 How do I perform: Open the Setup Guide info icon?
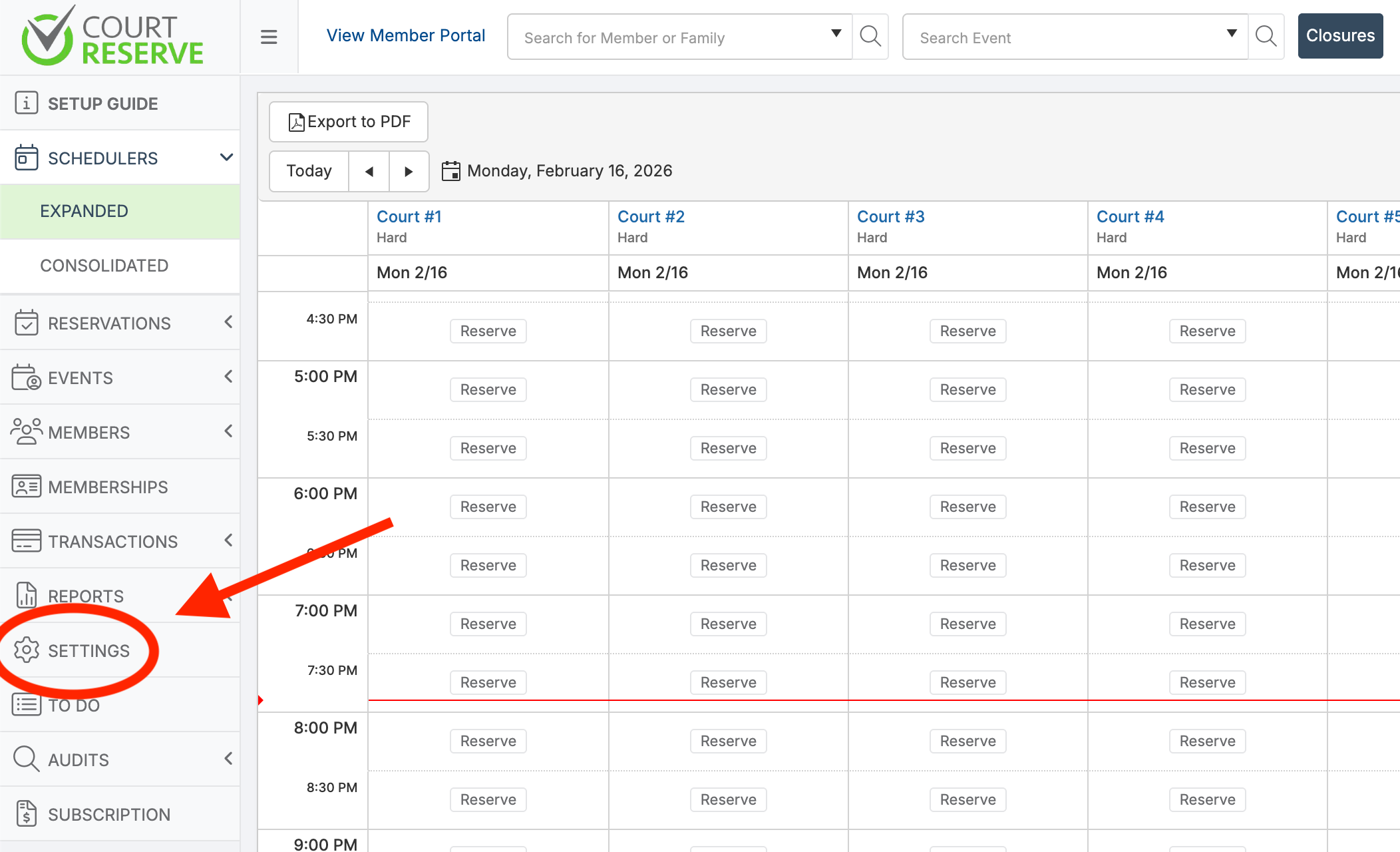27,103
